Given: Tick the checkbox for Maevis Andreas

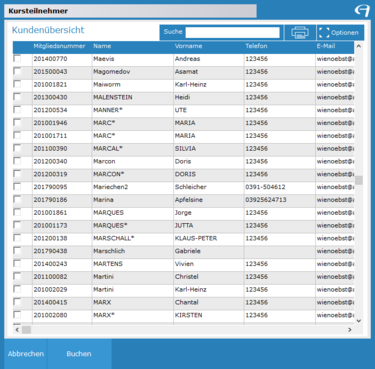Looking at the screenshot, I should coord(17,59).
